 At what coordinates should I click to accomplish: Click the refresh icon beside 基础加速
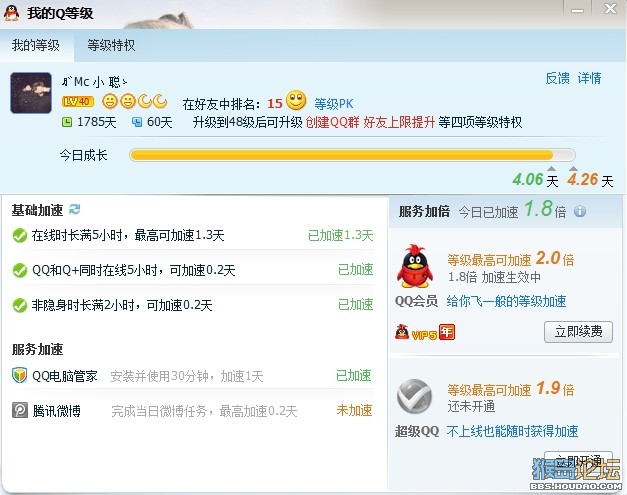point(74,209)
